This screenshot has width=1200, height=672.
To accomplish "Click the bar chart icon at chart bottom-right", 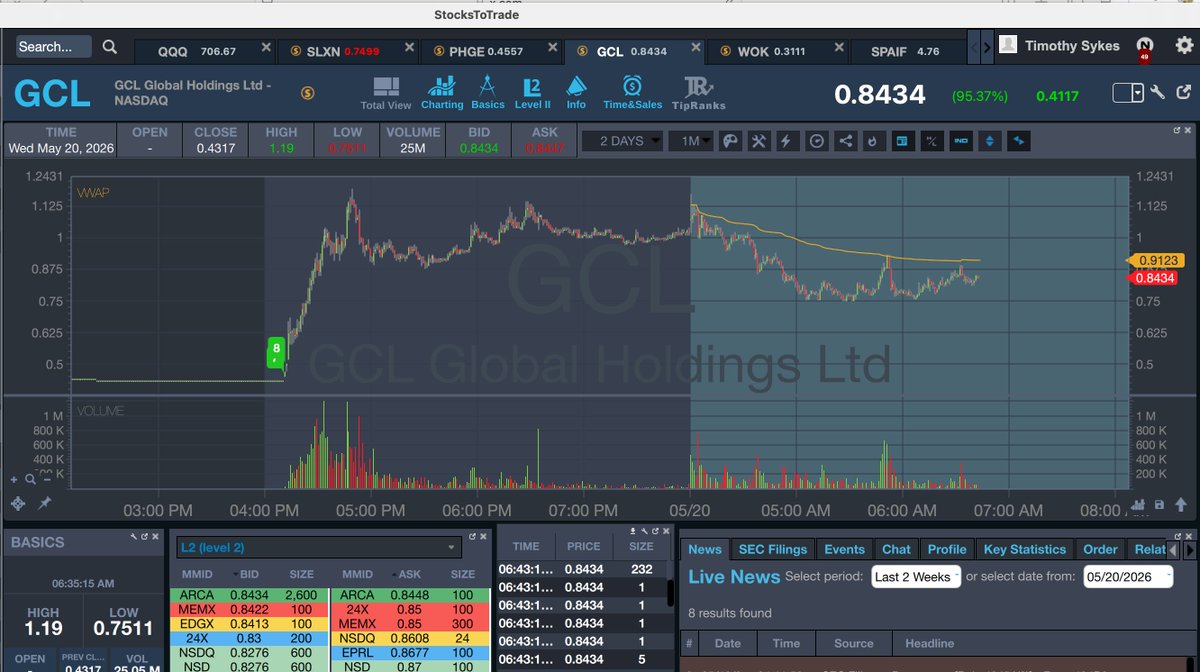I will [1139, 506].
